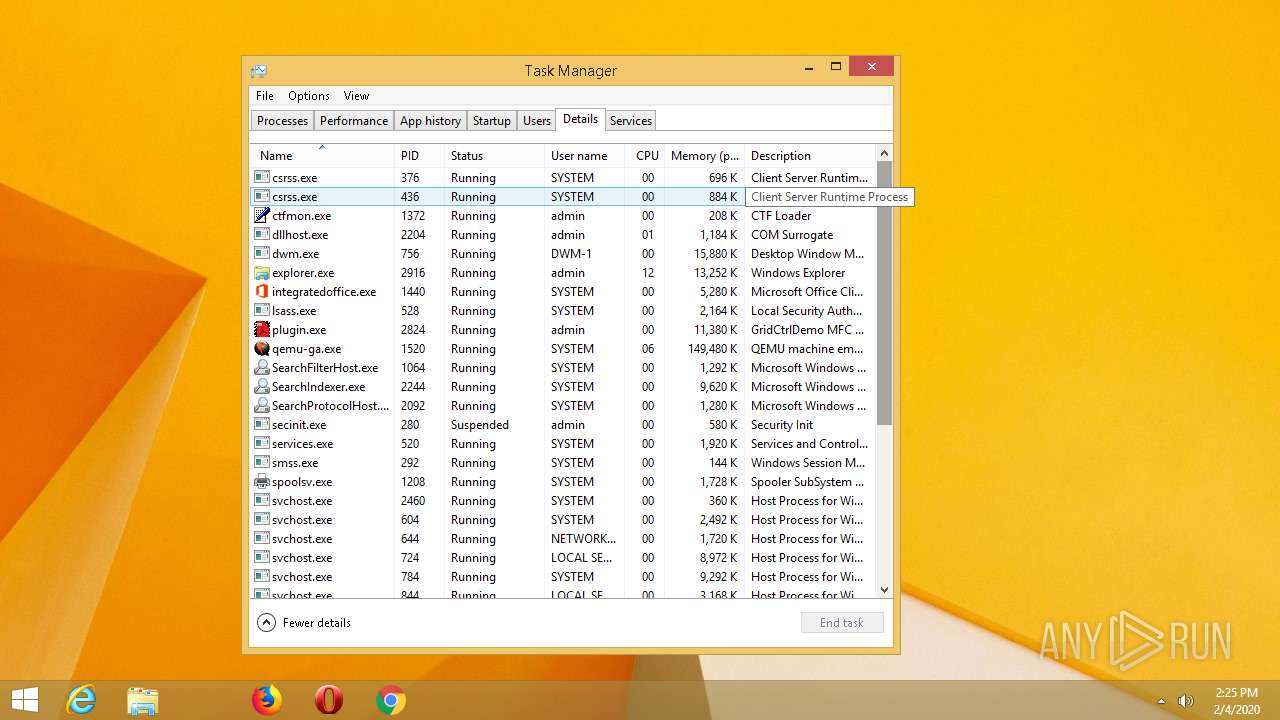The height and width of the screenshot is (720, 1280).
Task: Switch to the Startup tab
Action: (x=492, y=121)
